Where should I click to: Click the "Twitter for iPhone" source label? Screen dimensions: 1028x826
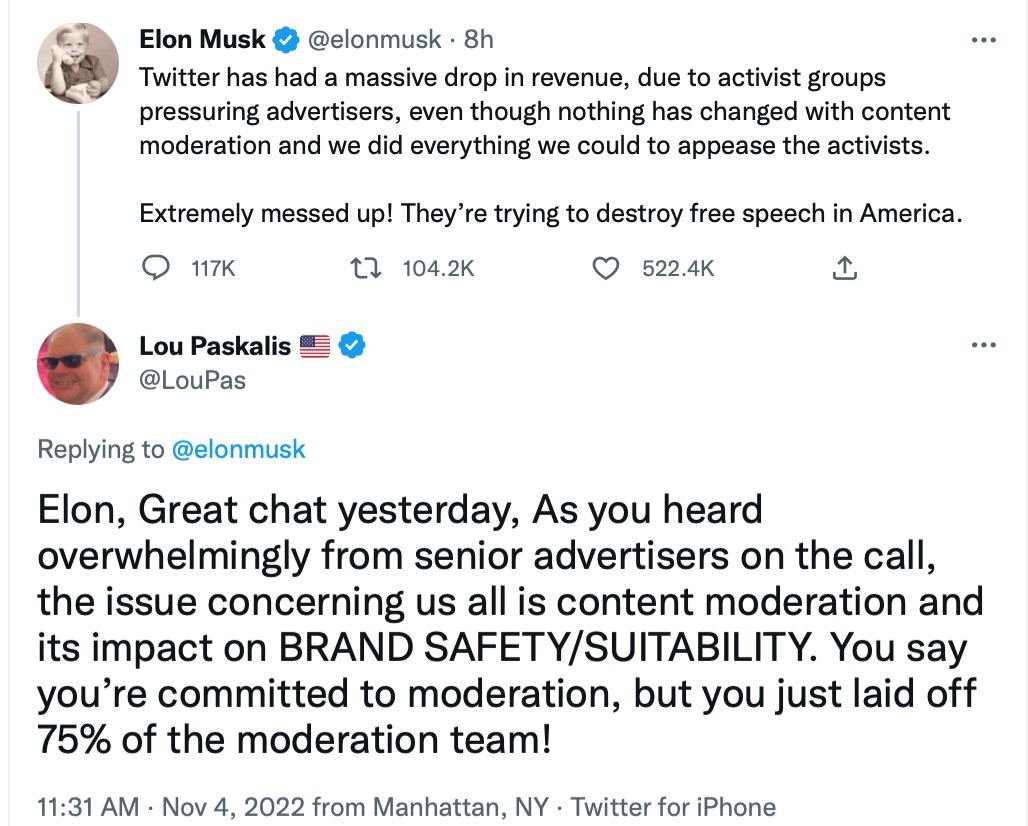(673, 806)
